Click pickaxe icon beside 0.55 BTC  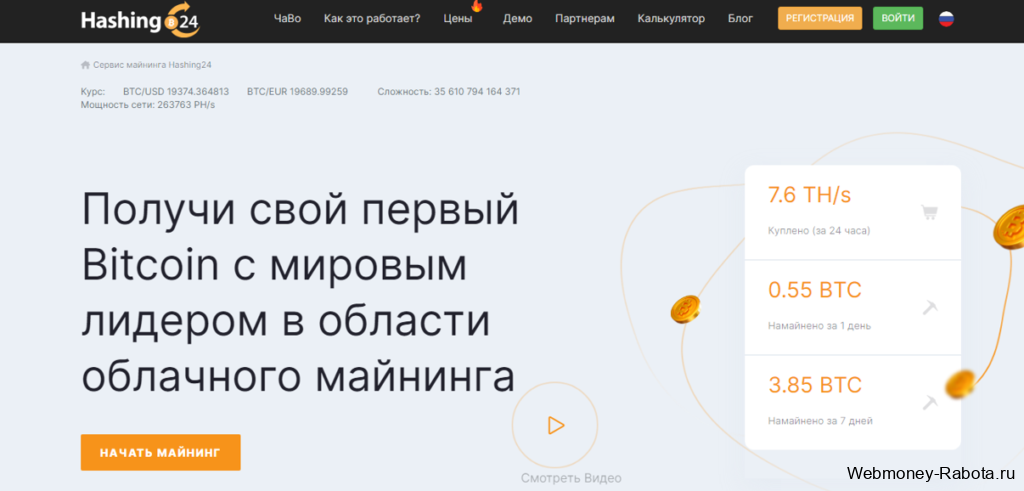(x=929, y=307)
